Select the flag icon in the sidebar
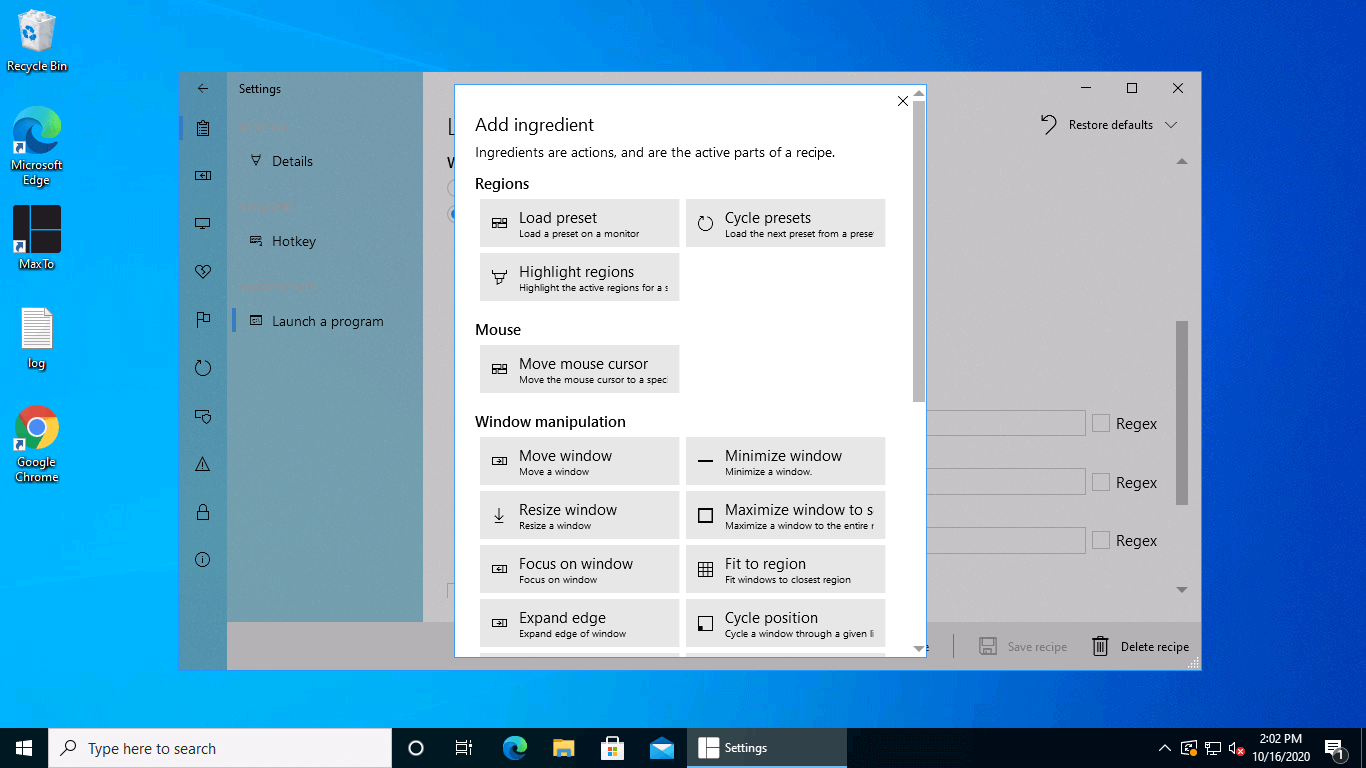The width and height of the screenshot is (1366, 768). [203, 320]
